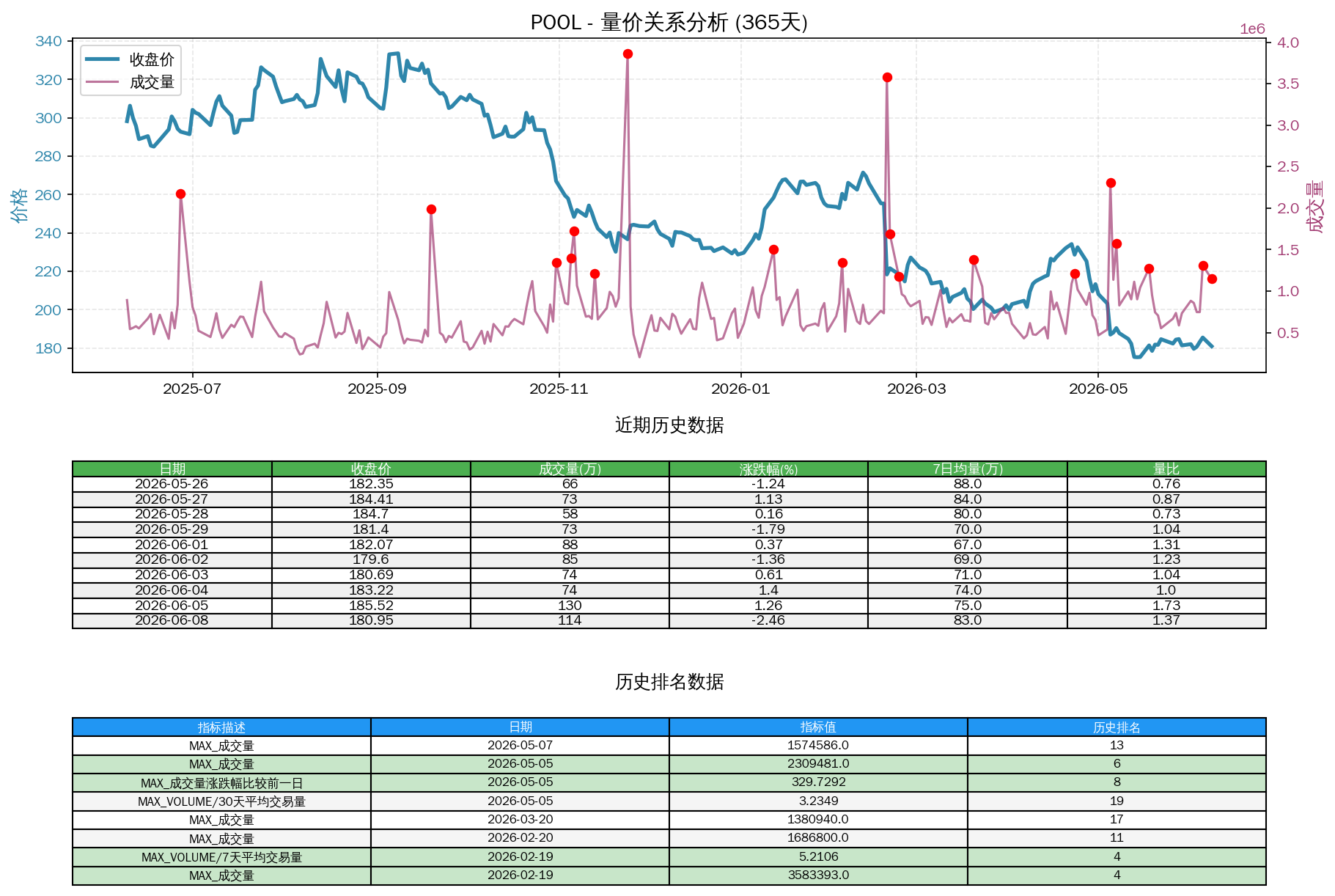This screenshot has height=896, width=1335.
Task: Click the indicator value 5.2106
Action: click(818, 857)
